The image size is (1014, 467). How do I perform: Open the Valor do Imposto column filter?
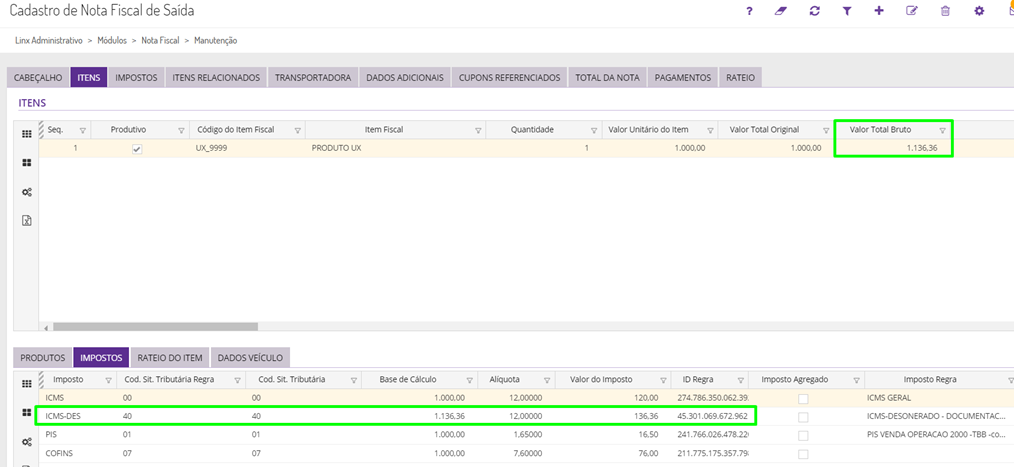pyautogui.click(x=663, y=380)
